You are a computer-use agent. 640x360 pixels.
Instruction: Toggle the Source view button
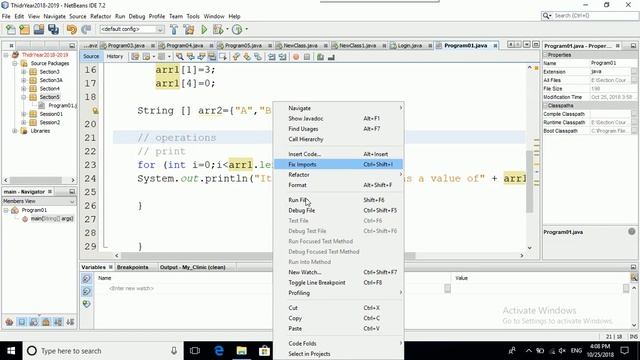pyautogui.click(x=91, y=56)
